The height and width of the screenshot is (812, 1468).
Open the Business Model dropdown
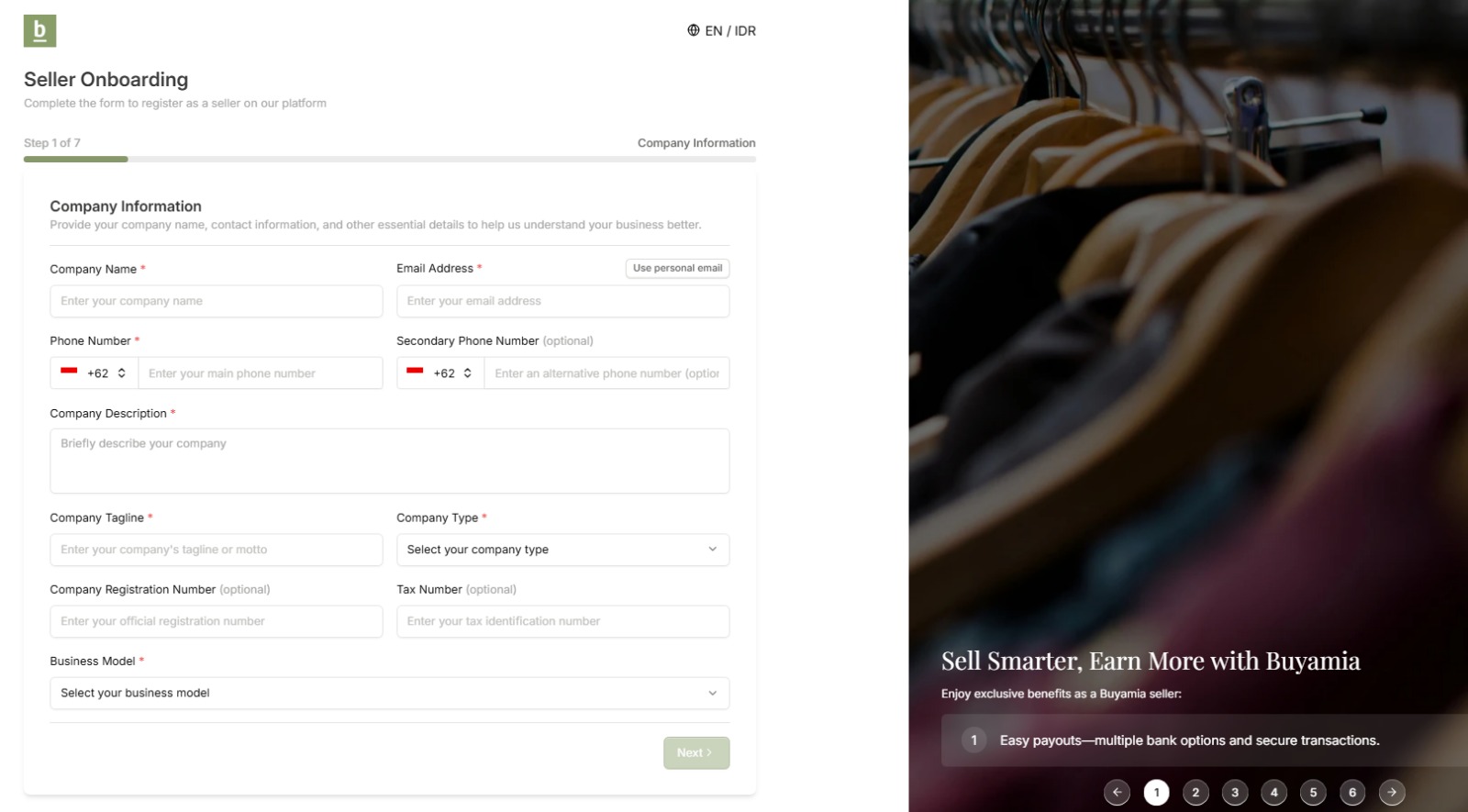[x=389, y=693]
